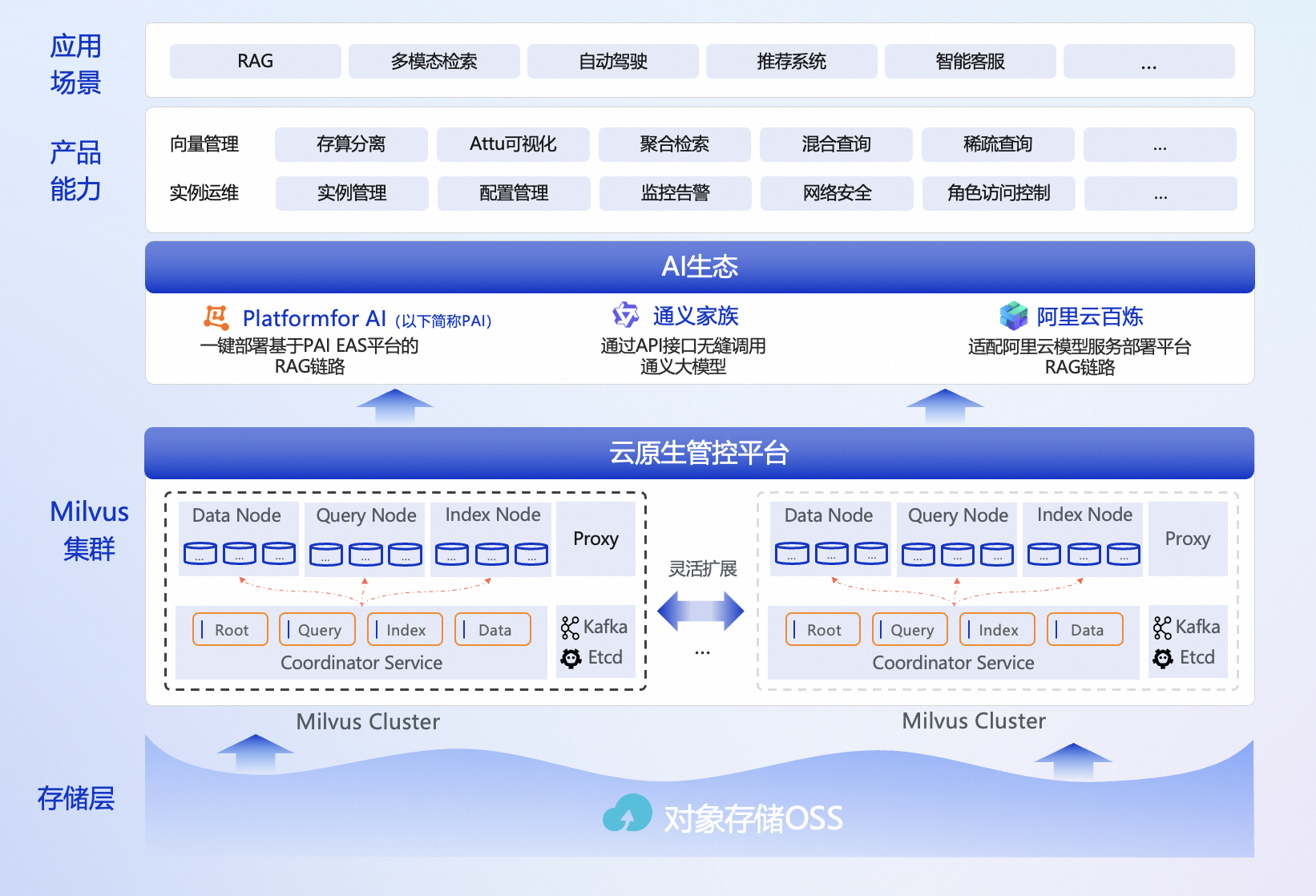Click the Etcd icon in left cluster
This screenshot has height=896, width=1316.
571,658
